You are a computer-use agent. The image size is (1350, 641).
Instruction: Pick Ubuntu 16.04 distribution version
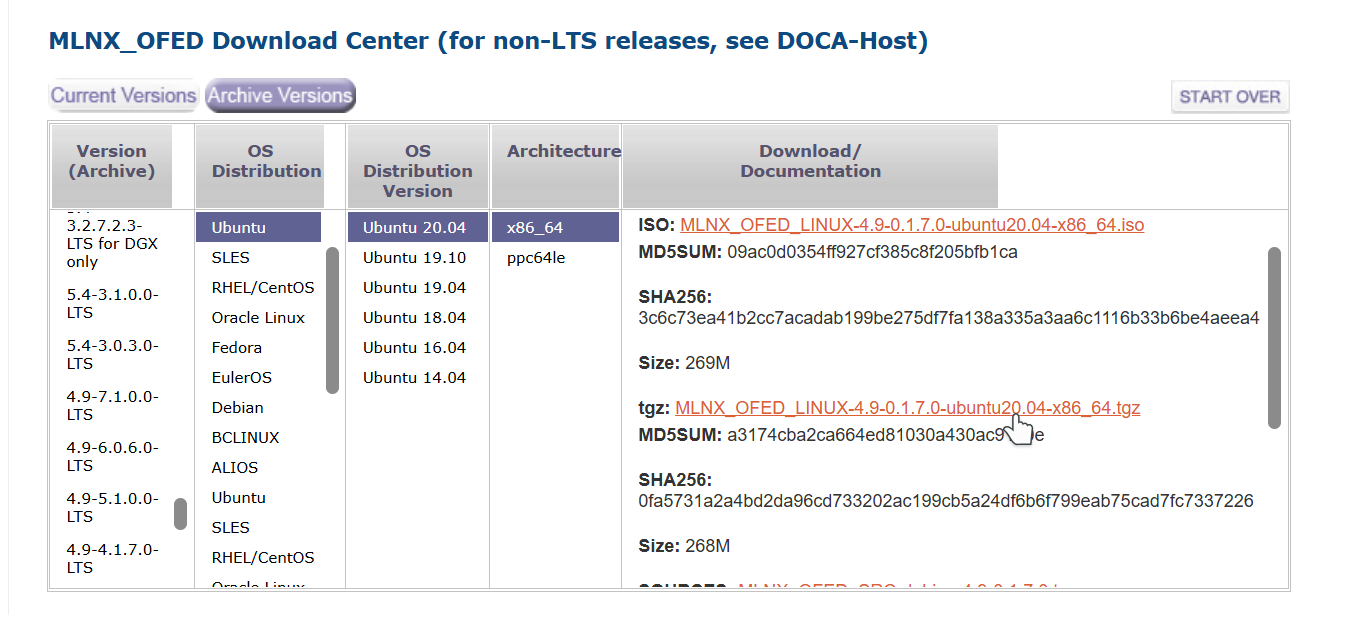pos(414,348)
